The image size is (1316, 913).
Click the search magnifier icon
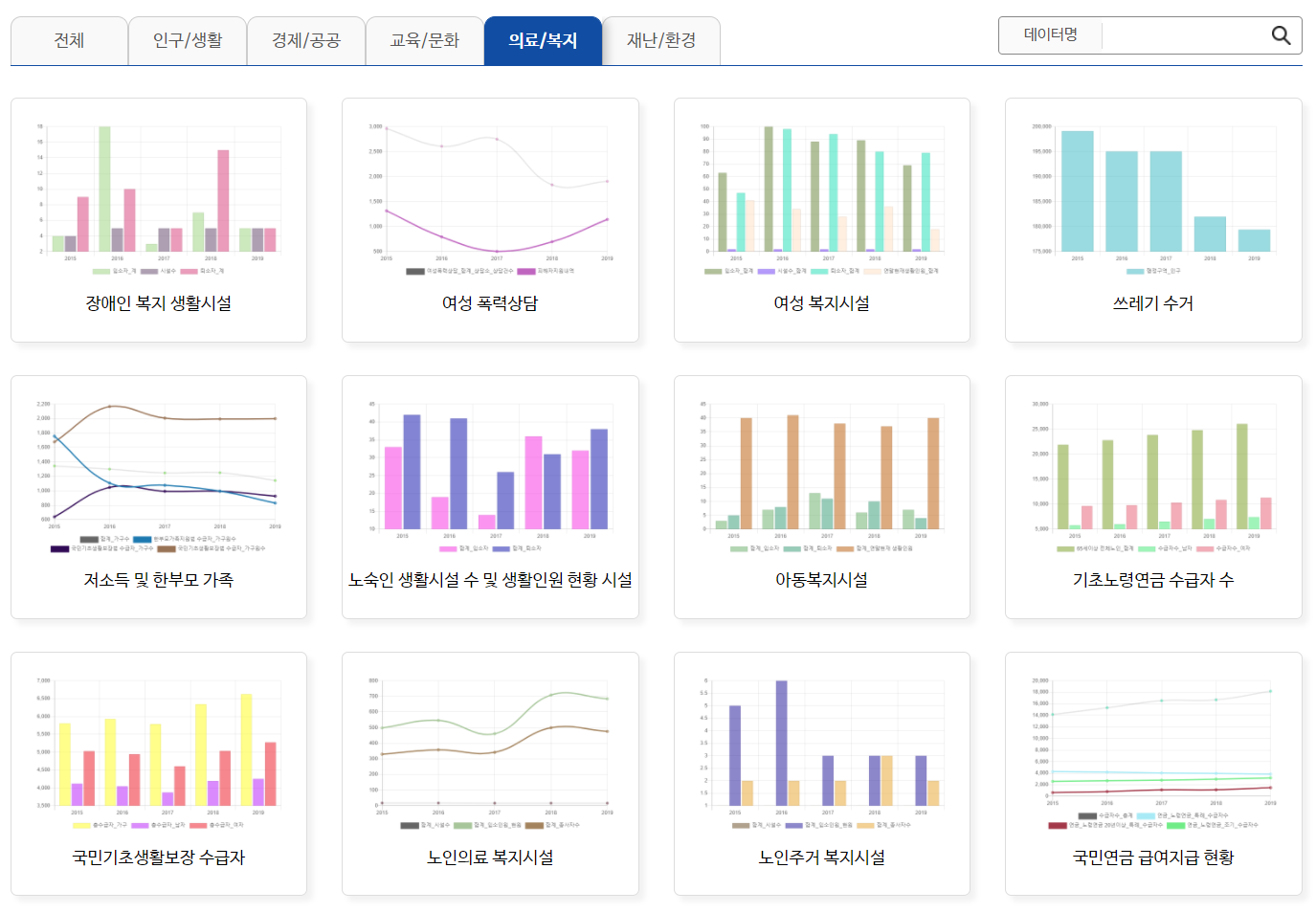point(1281,35)
